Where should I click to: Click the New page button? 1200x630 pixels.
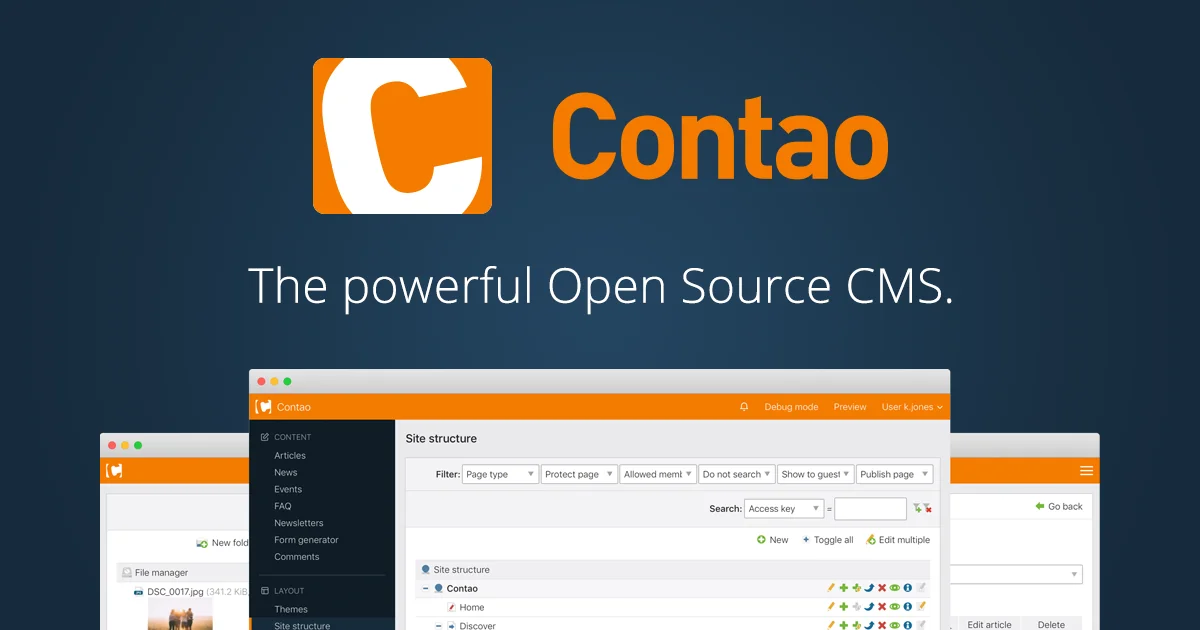772,540
